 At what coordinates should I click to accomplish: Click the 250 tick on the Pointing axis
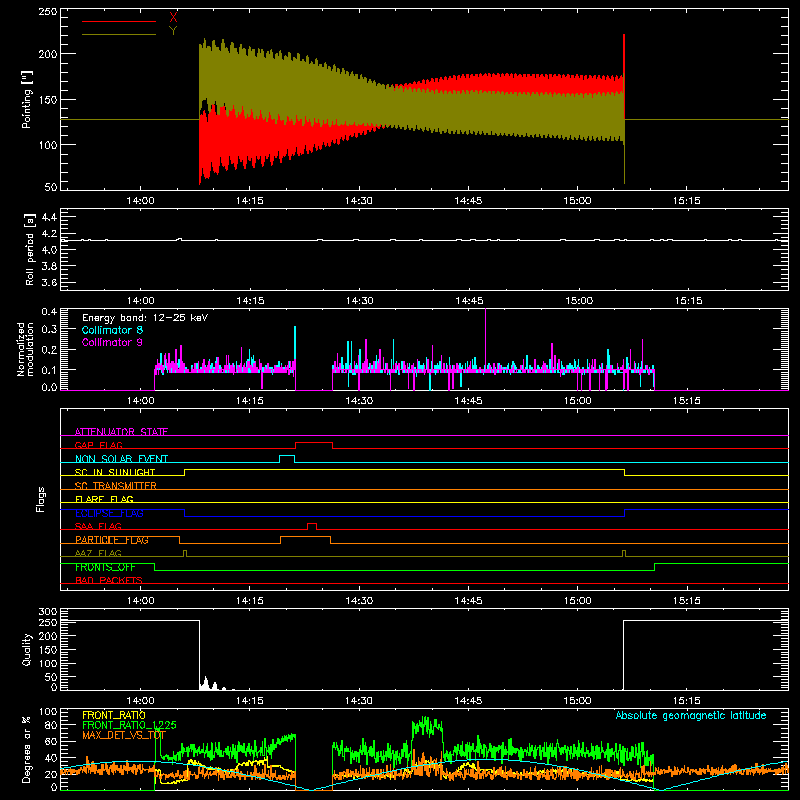48,11
